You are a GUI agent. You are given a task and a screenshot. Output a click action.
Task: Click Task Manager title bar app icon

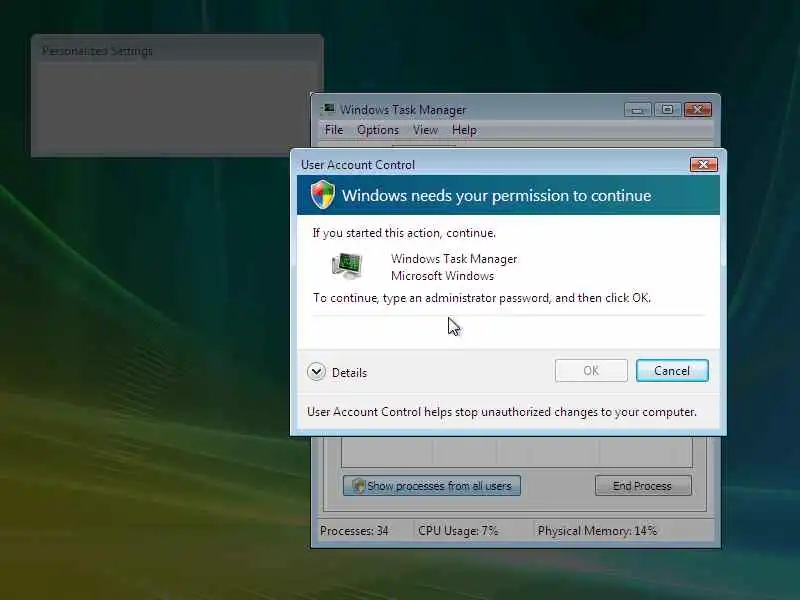329,109
